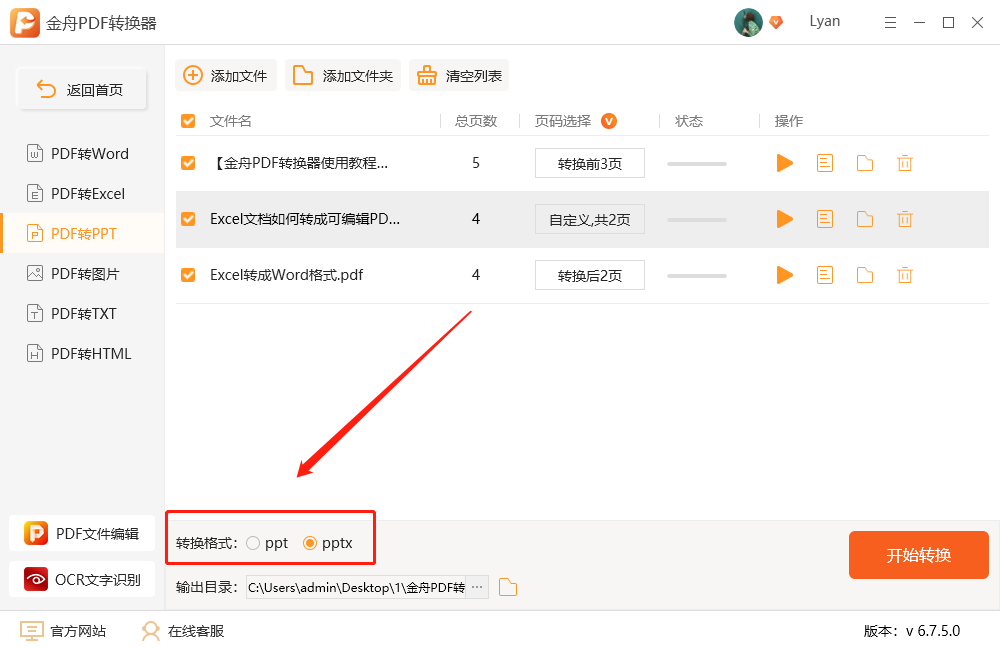1000x650 pixels.
Task: Open output folder icon in 金舟PDF转换器使用教程 row
Action: [x=865, y=163]
